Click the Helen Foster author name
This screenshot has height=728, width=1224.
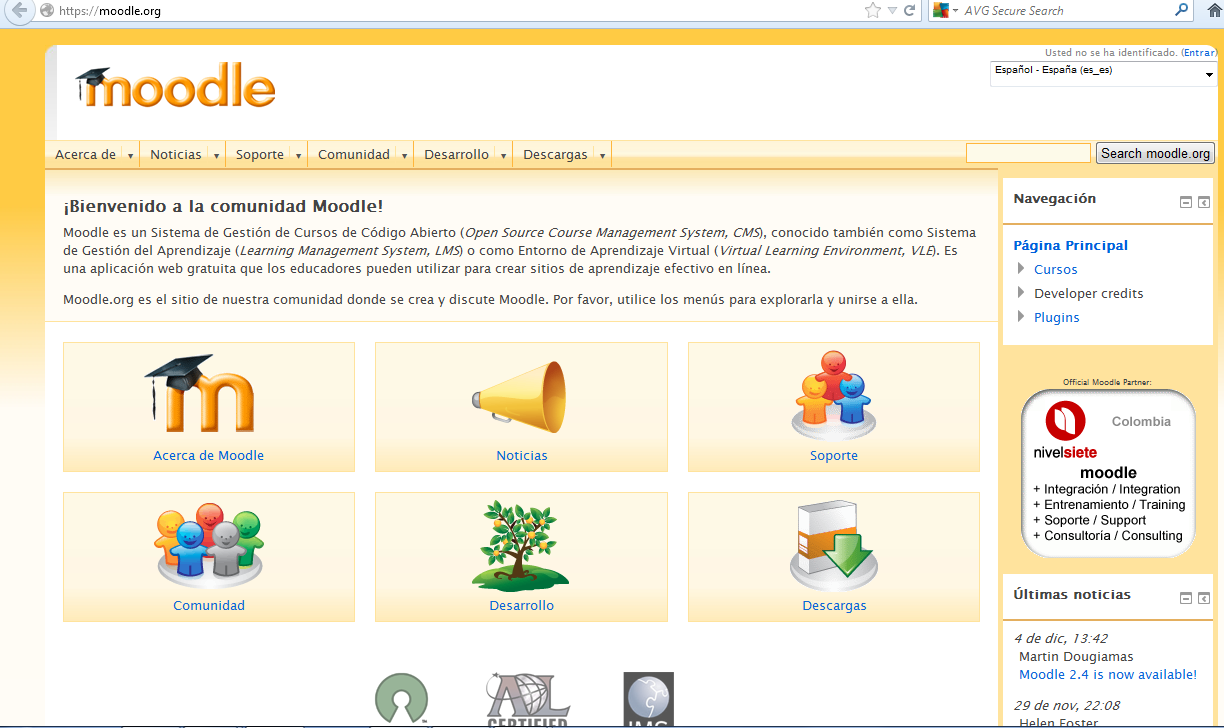1058,722
